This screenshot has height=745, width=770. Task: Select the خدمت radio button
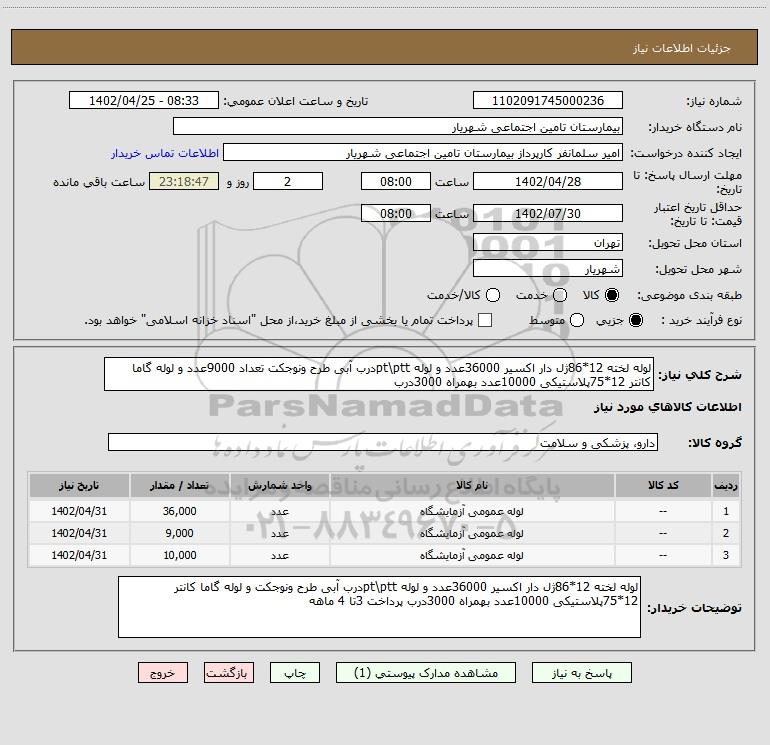point(560,295)
